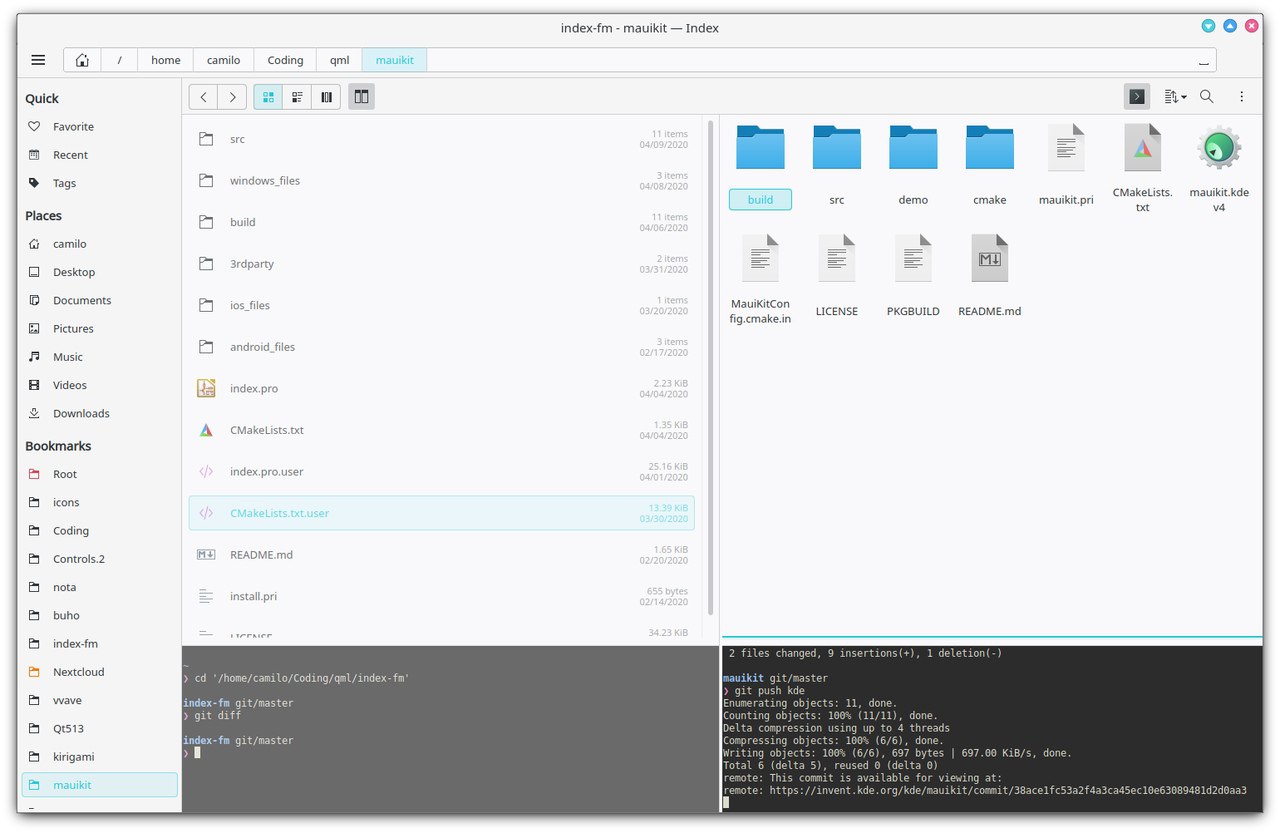Jump to qml breadcrumb segment
Viewport: 1280px width, 833px height.
pyautogui.click(x=340, y=60)
